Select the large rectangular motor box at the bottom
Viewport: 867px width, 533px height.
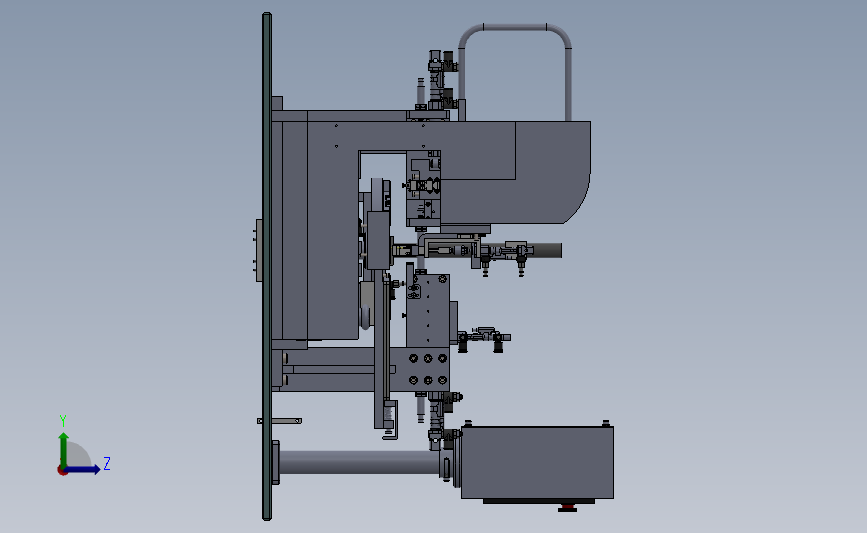(537, 462)
